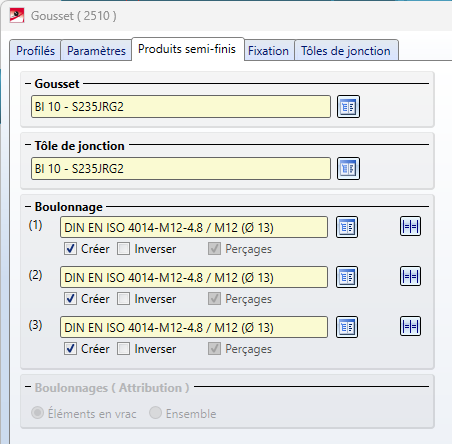Open catalogue icon for Boulonnage row (1)
This screenshot has width=452, height=444.
[x=347, y=227]
